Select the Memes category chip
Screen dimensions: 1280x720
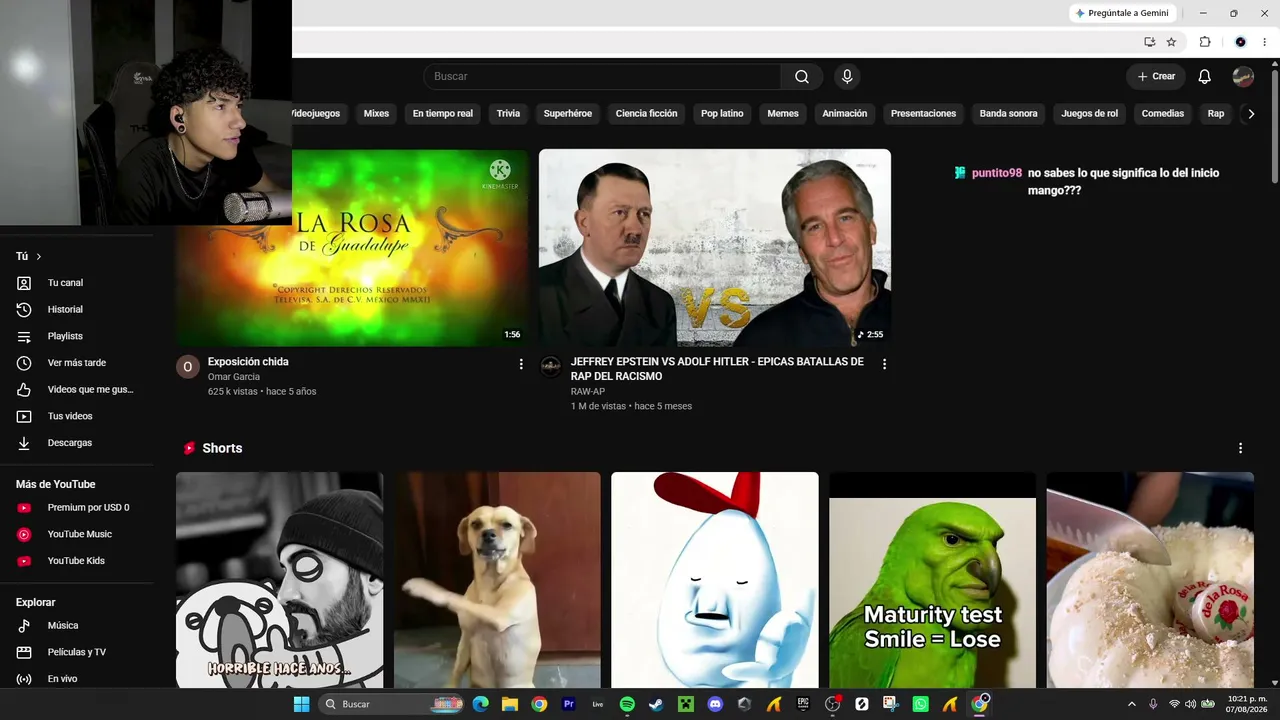tap(783, 114)
